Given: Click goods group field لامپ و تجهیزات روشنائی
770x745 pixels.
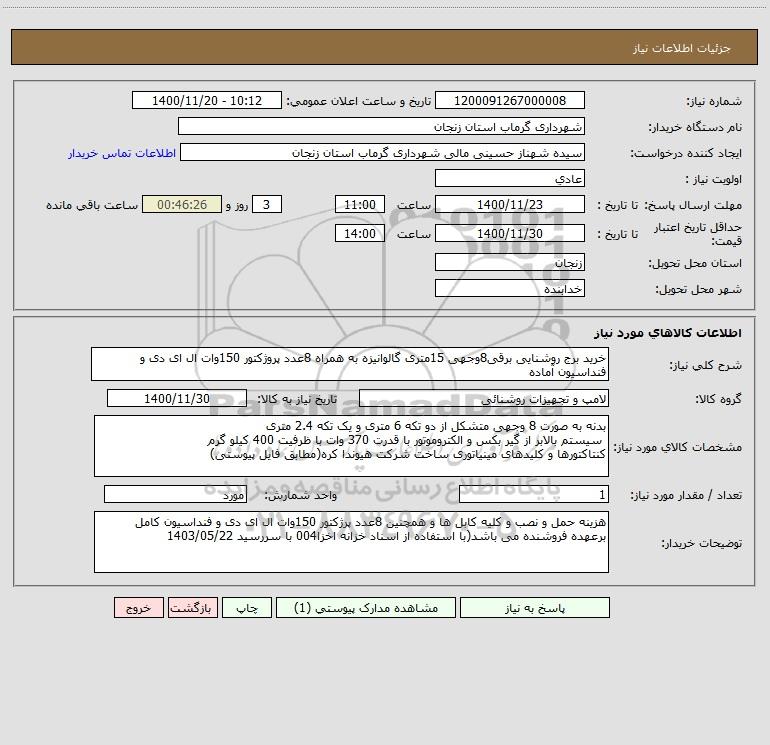Looking at the screenshot, I should coord(484,398).
